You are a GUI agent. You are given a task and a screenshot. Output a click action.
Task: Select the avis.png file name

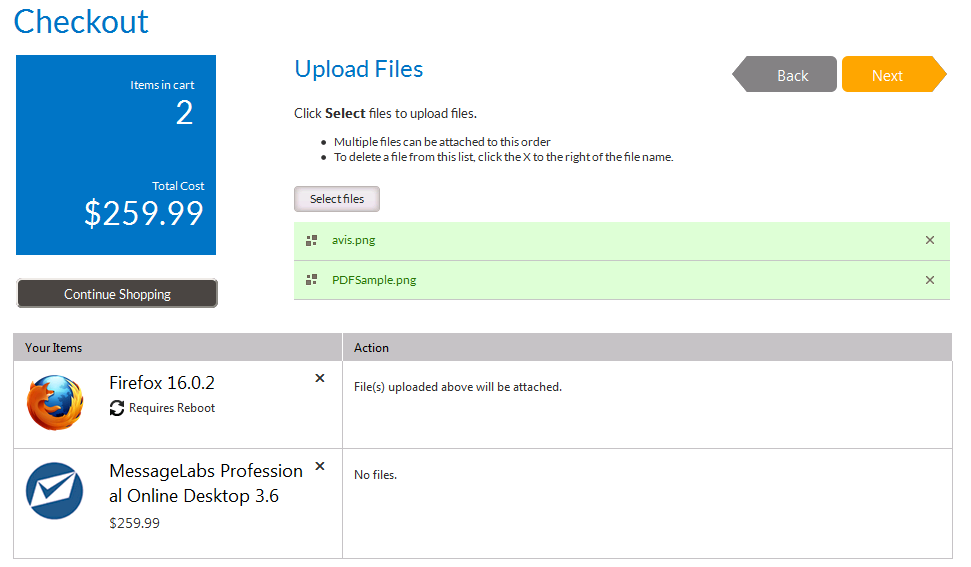click(354, 240)
